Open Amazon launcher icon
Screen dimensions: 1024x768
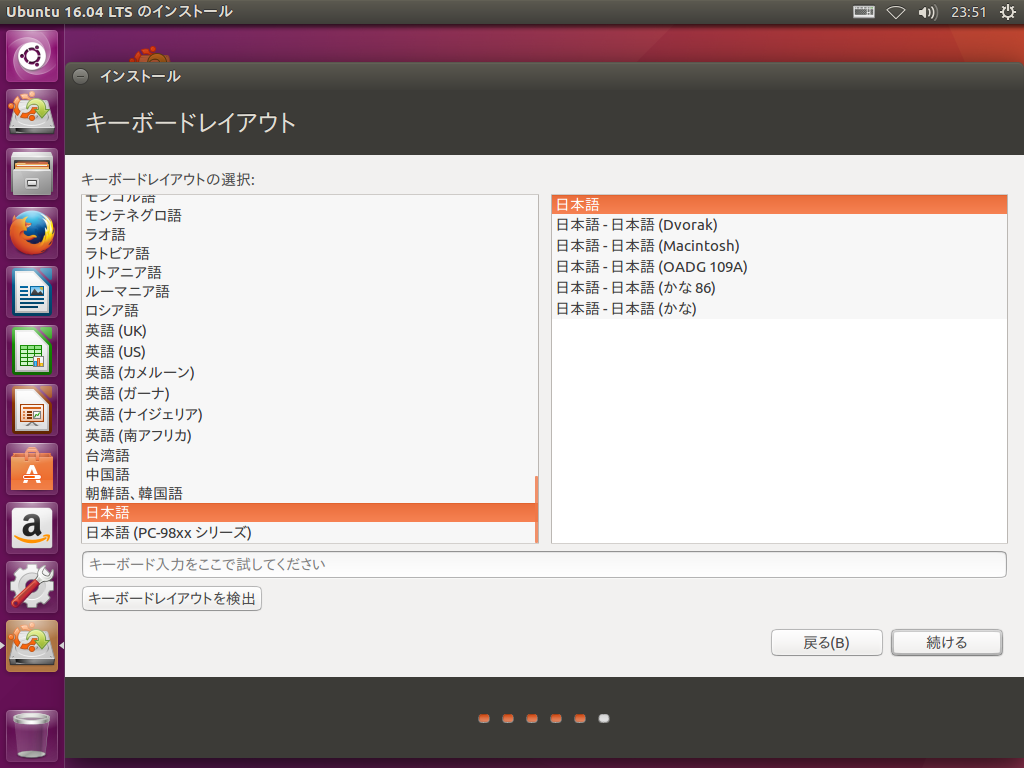[32, 528]
